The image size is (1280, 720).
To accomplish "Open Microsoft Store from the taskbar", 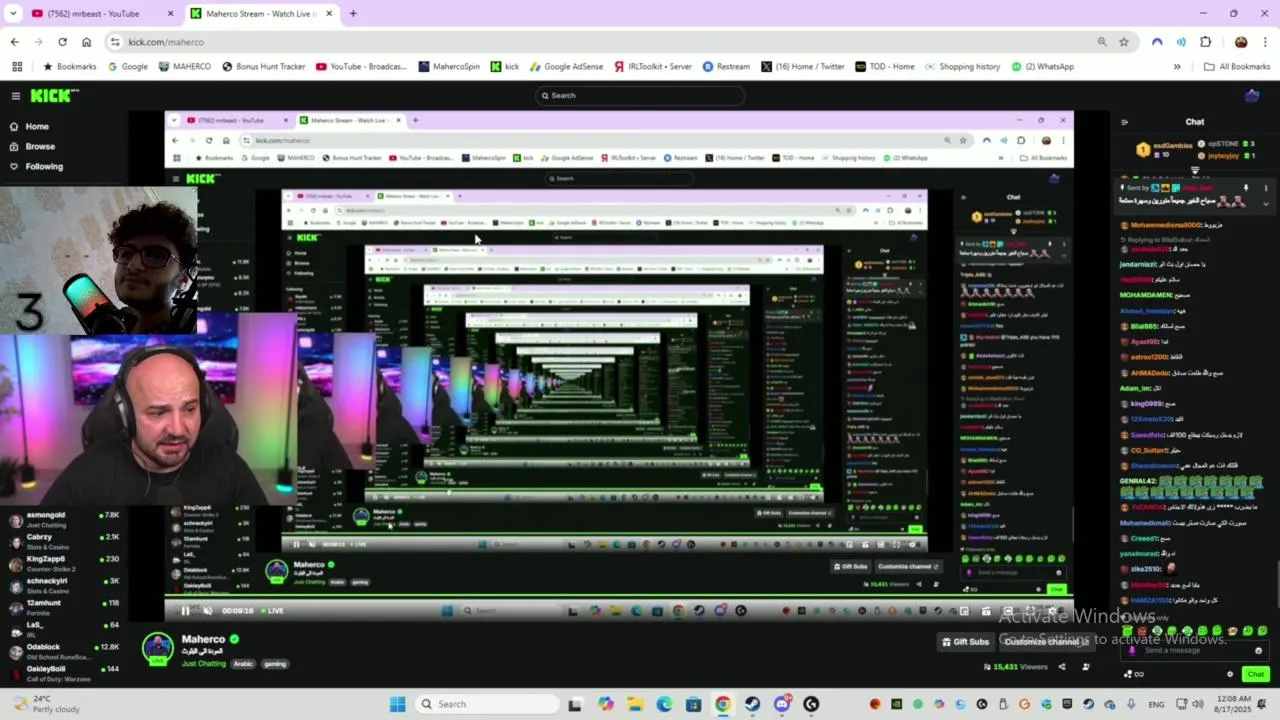I will (x=693, y=704).
